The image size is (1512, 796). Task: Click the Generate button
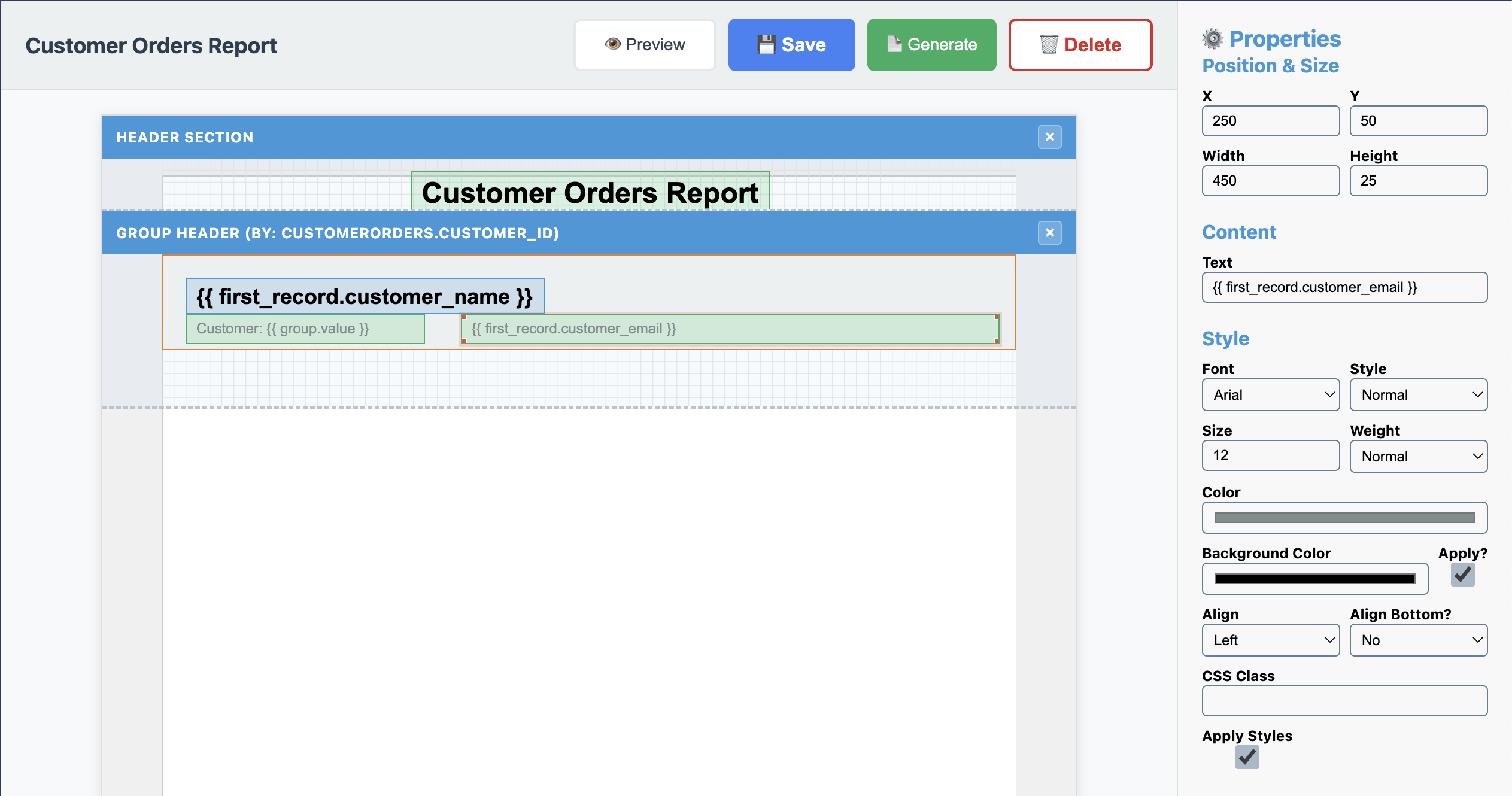931,44
